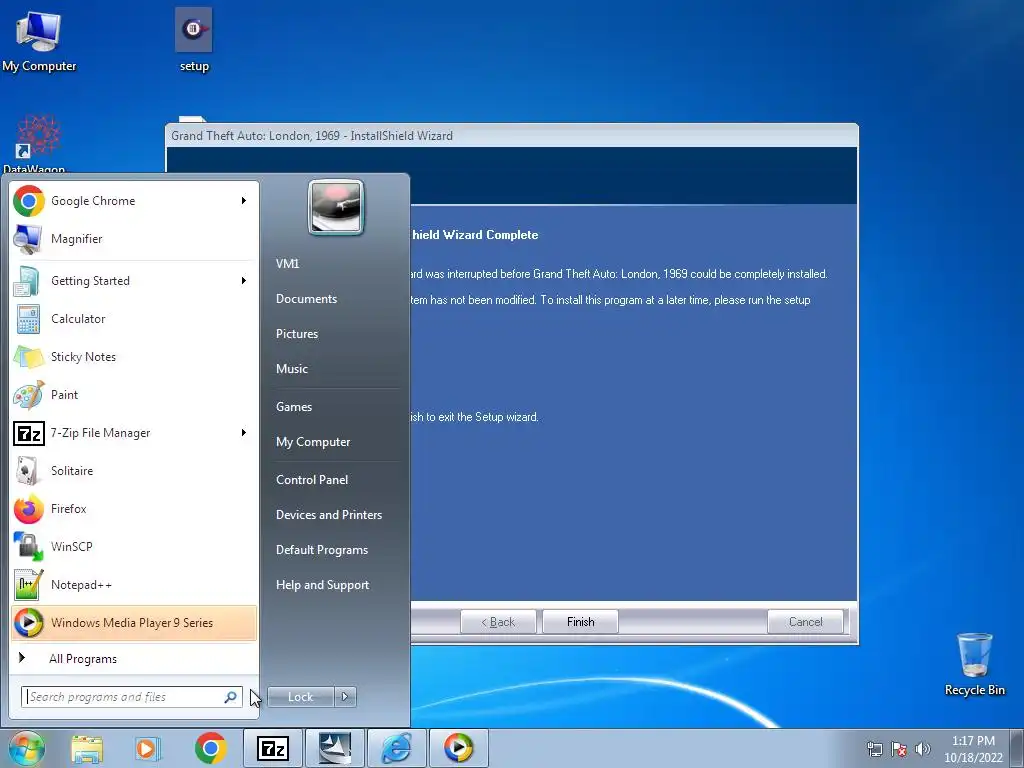Click the user account picture in Start menu
Image resolution: width=1024 pixels, height=768 pixels.
[336, 207]
